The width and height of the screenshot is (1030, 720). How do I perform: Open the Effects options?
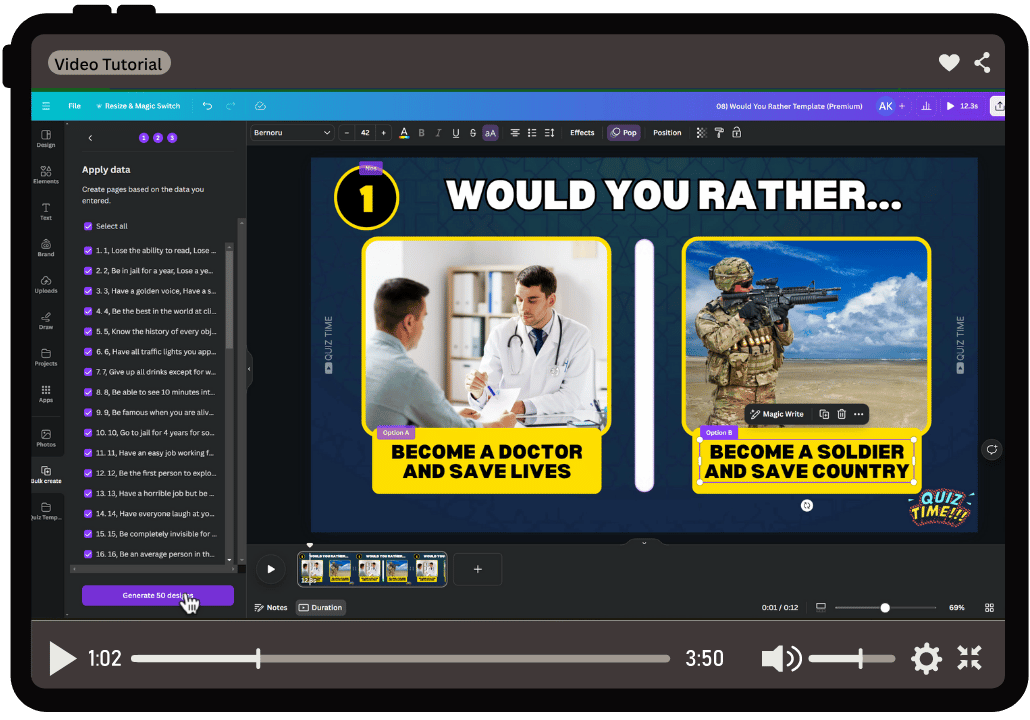[x=582, y=133]
